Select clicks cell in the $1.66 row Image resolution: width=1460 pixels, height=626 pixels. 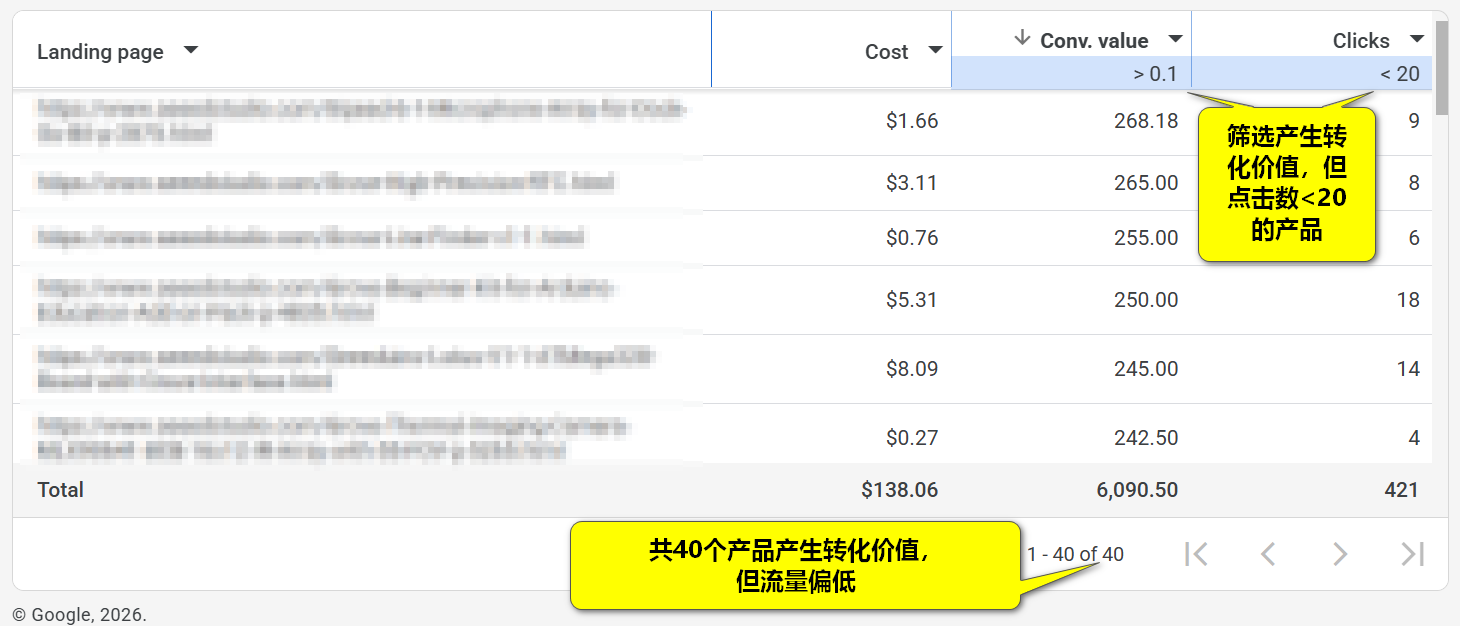(x=1414, y=121)
